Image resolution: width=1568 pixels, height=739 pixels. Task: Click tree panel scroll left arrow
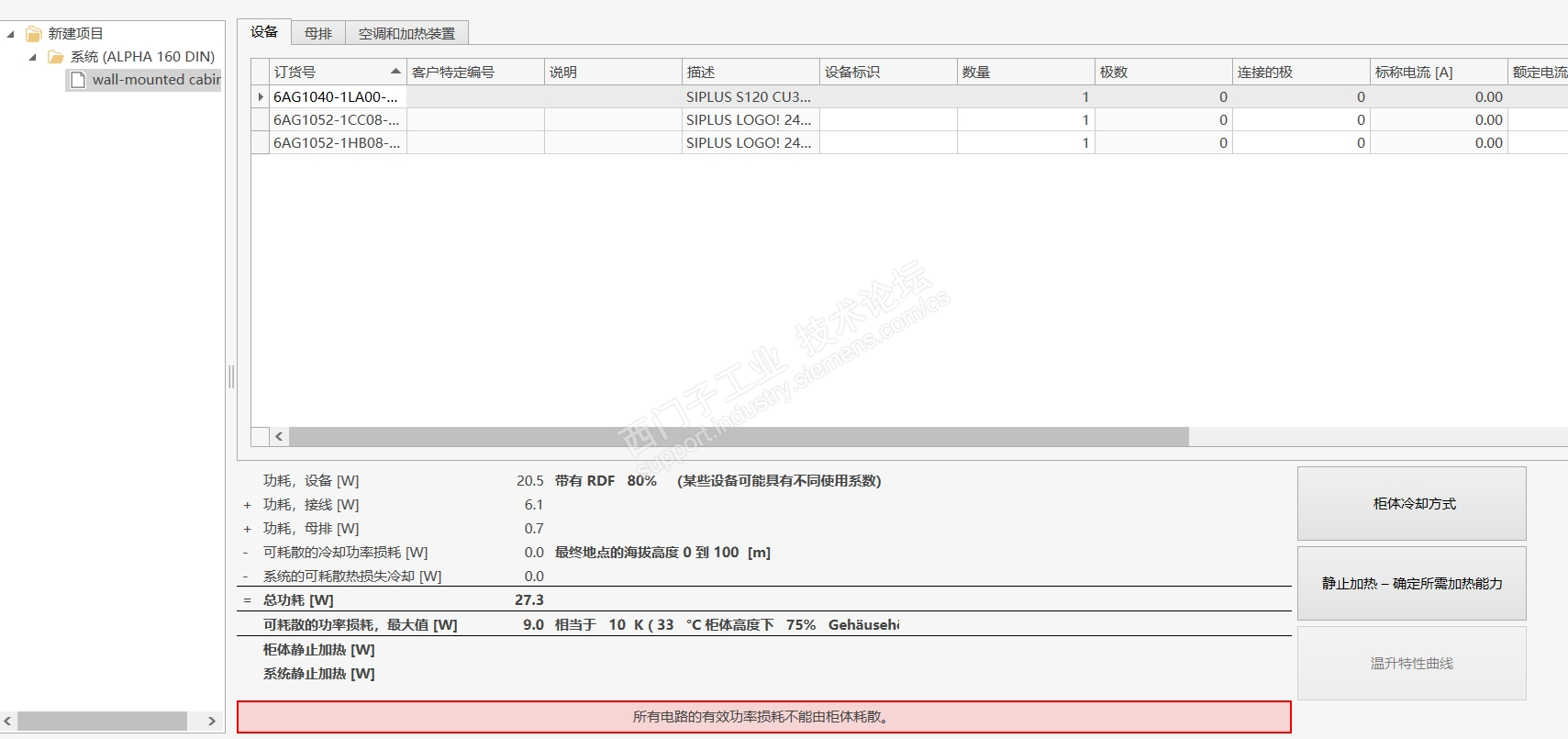pos(8,721)
